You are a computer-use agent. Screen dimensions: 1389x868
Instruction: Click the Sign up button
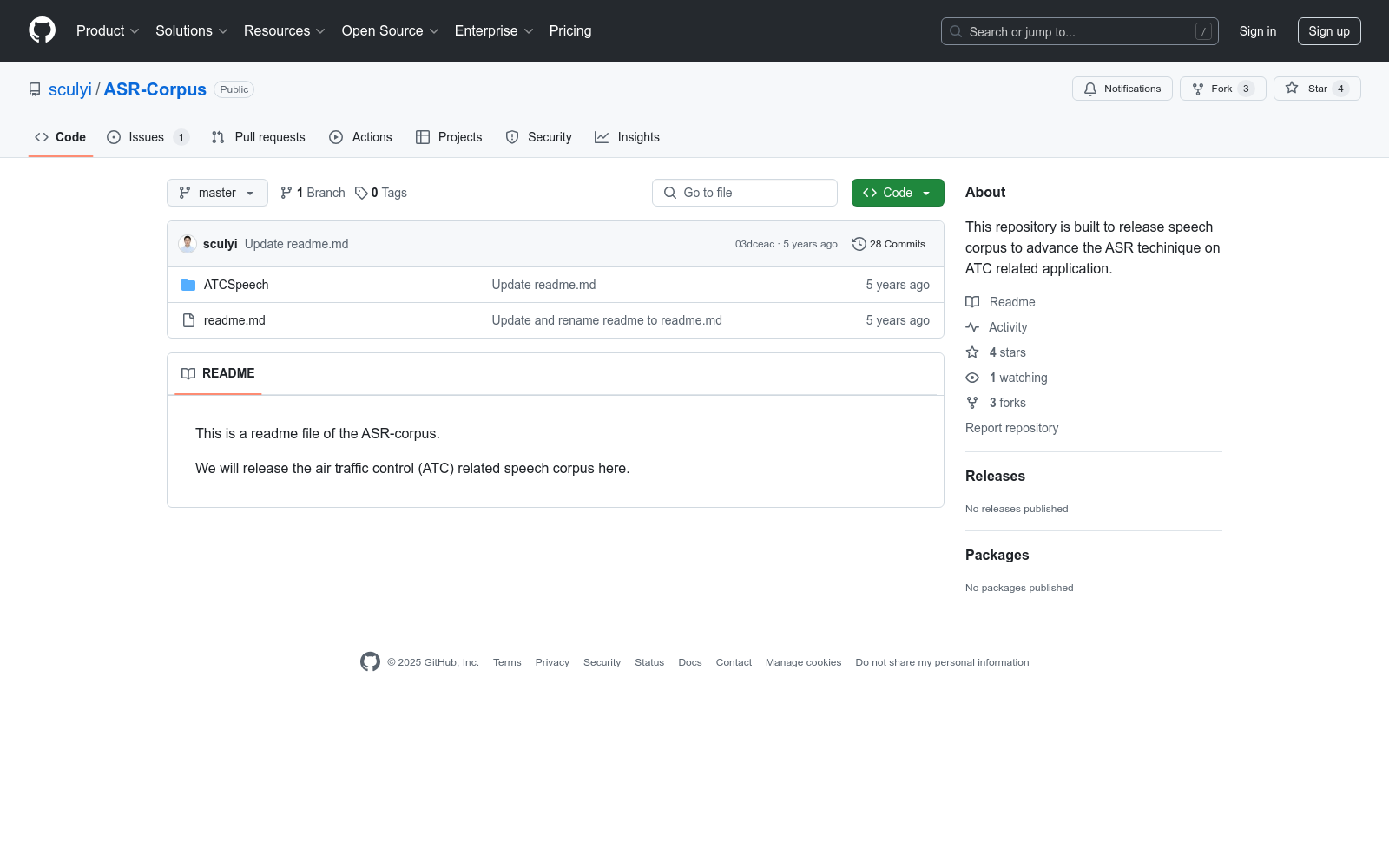pos(1329,31)
